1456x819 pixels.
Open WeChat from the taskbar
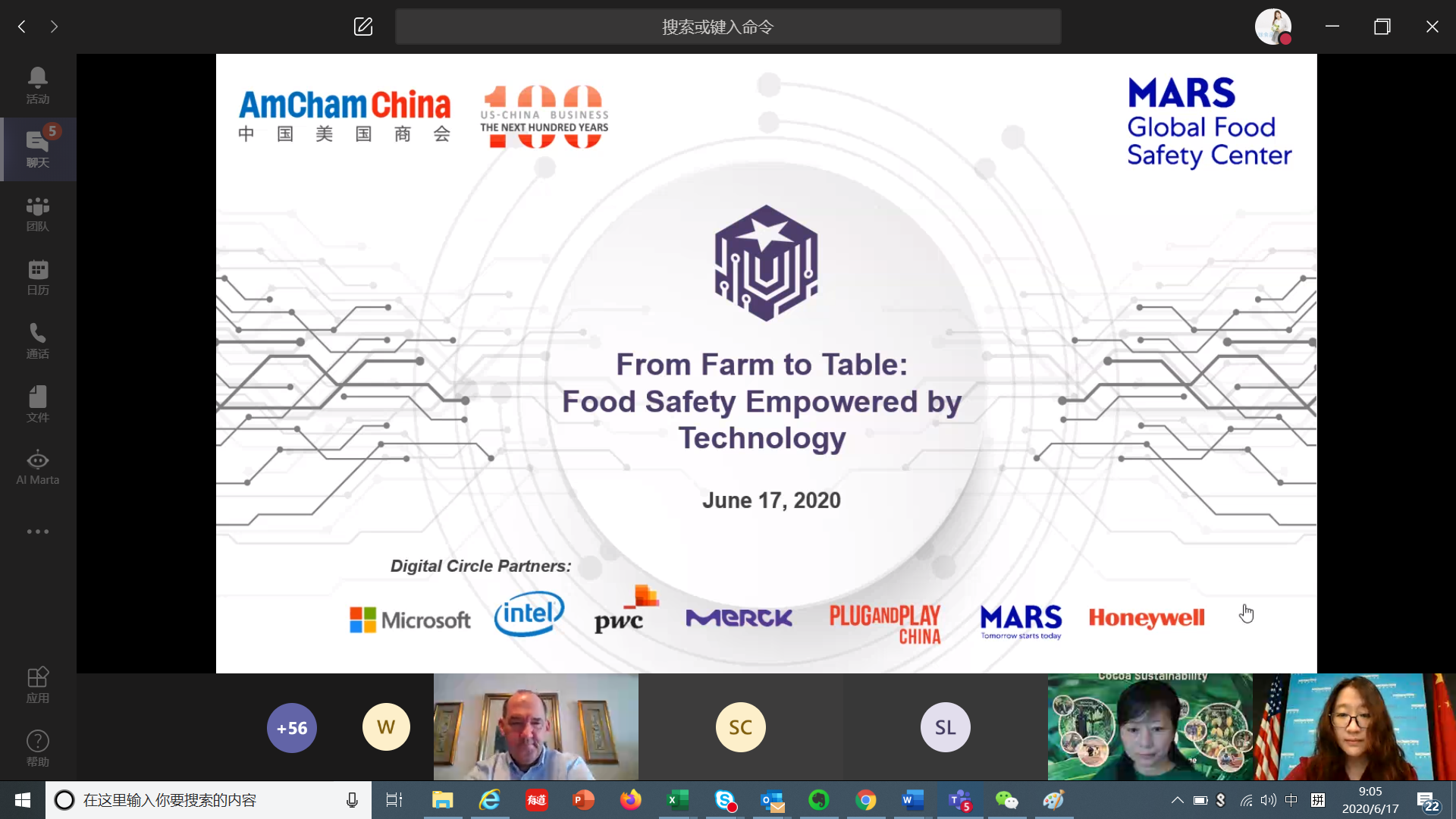point(1007,800)
